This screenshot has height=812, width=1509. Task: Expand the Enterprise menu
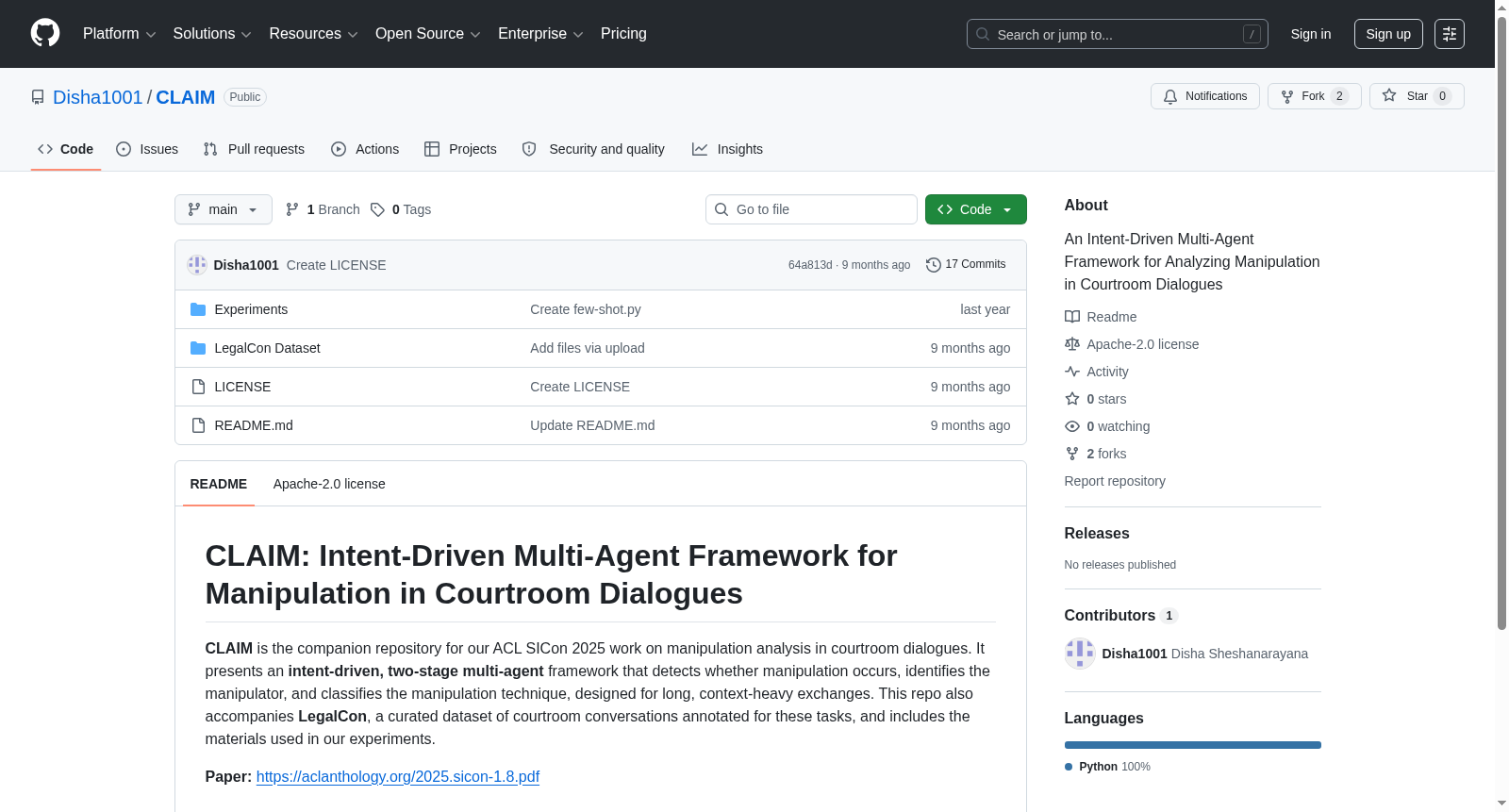[x=540, y=34]
